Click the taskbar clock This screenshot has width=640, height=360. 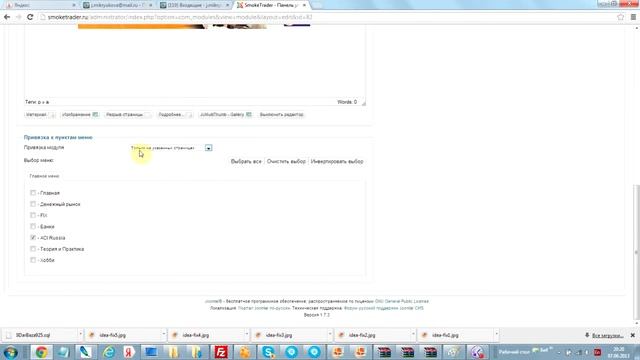click(x=619, y=353)
